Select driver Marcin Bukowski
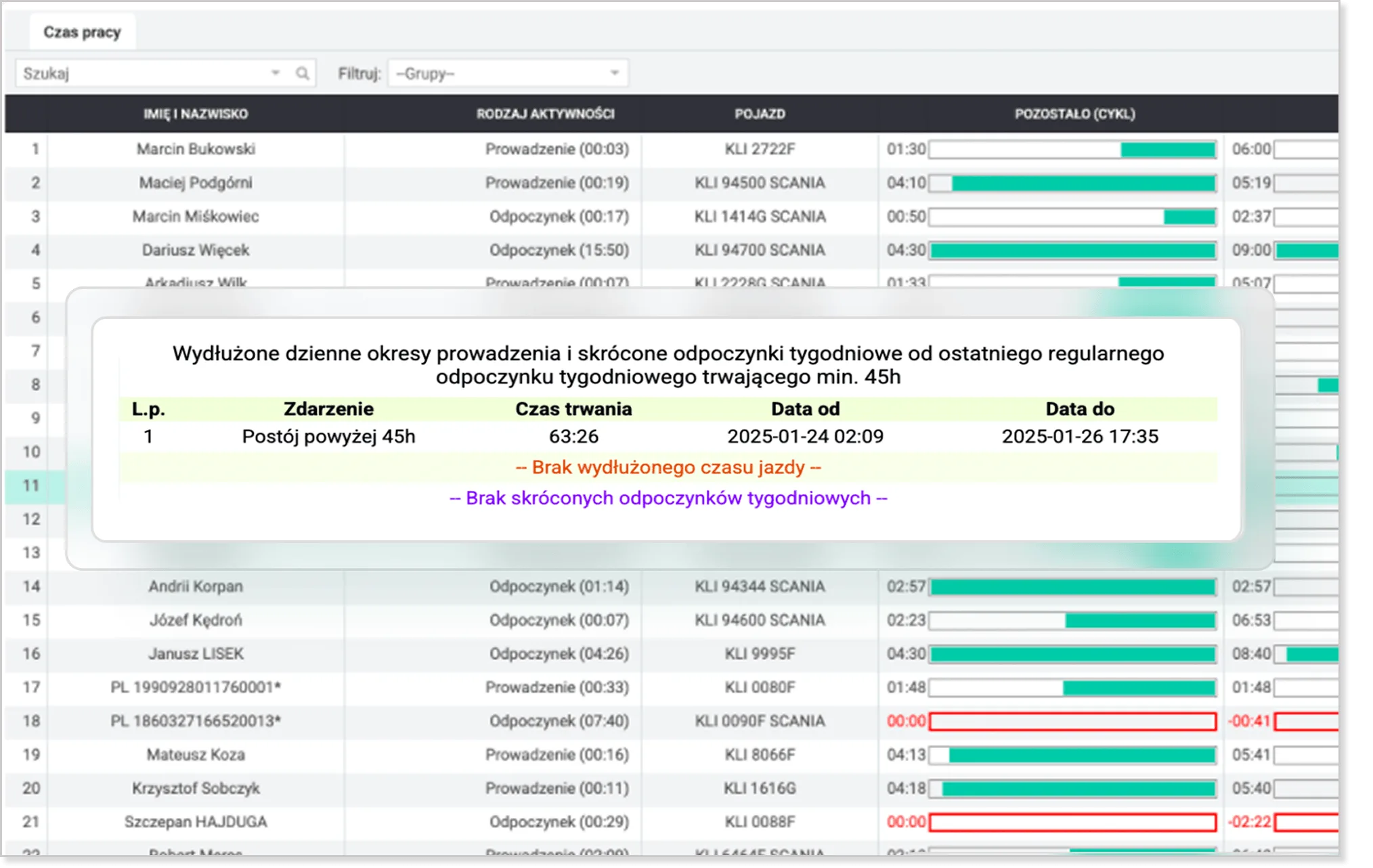This screenshot has height=868, width=1373. (196, 149)
